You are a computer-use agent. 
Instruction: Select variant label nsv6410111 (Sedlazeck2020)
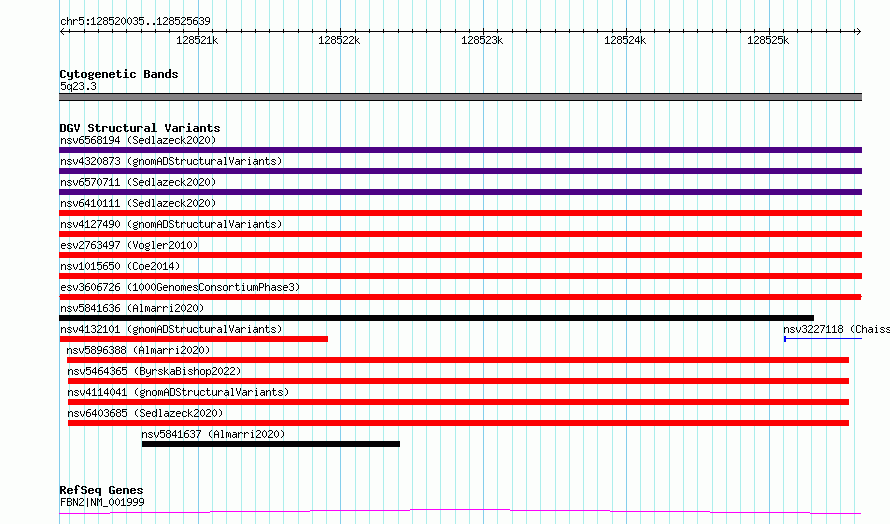coord(138,203)
